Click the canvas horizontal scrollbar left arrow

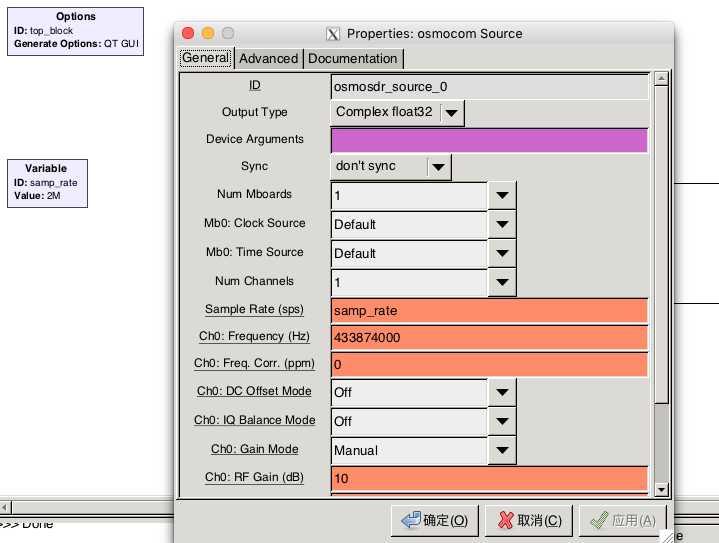pos(5,508)
